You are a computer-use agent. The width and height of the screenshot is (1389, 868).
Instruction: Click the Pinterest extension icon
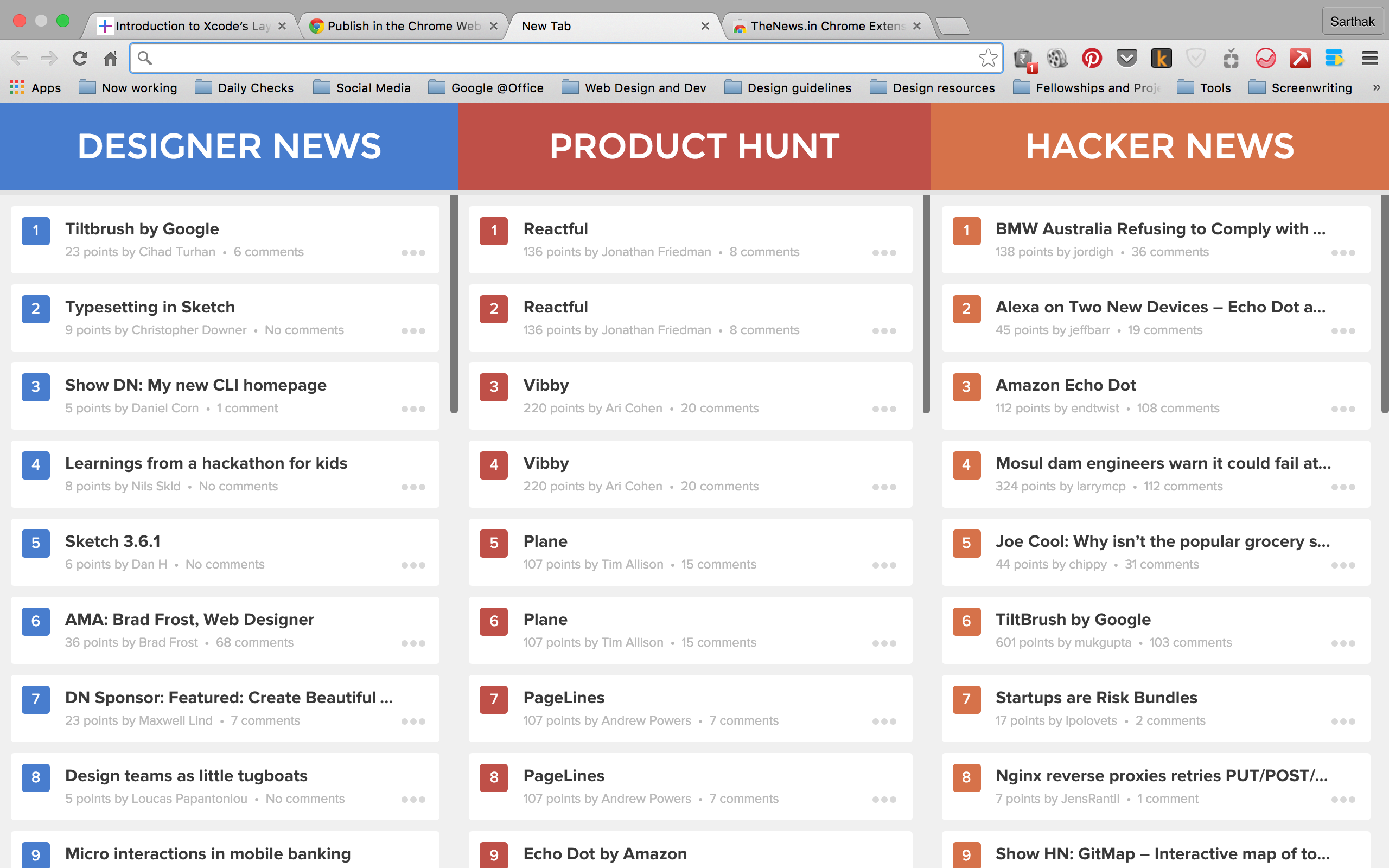tap(1092, 58)
